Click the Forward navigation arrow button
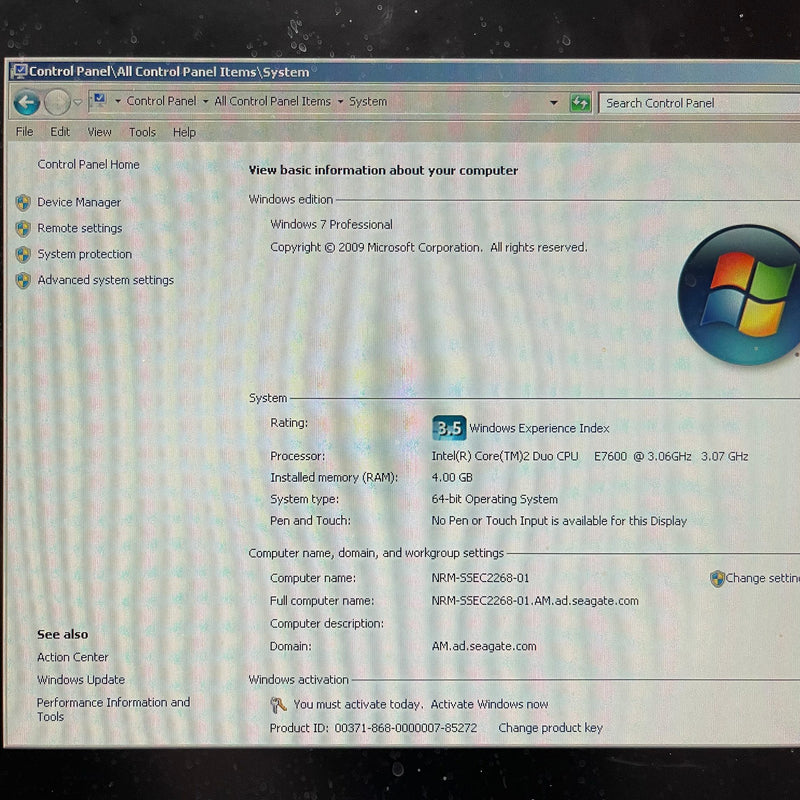The image size is (800, 800). (57, 102)
